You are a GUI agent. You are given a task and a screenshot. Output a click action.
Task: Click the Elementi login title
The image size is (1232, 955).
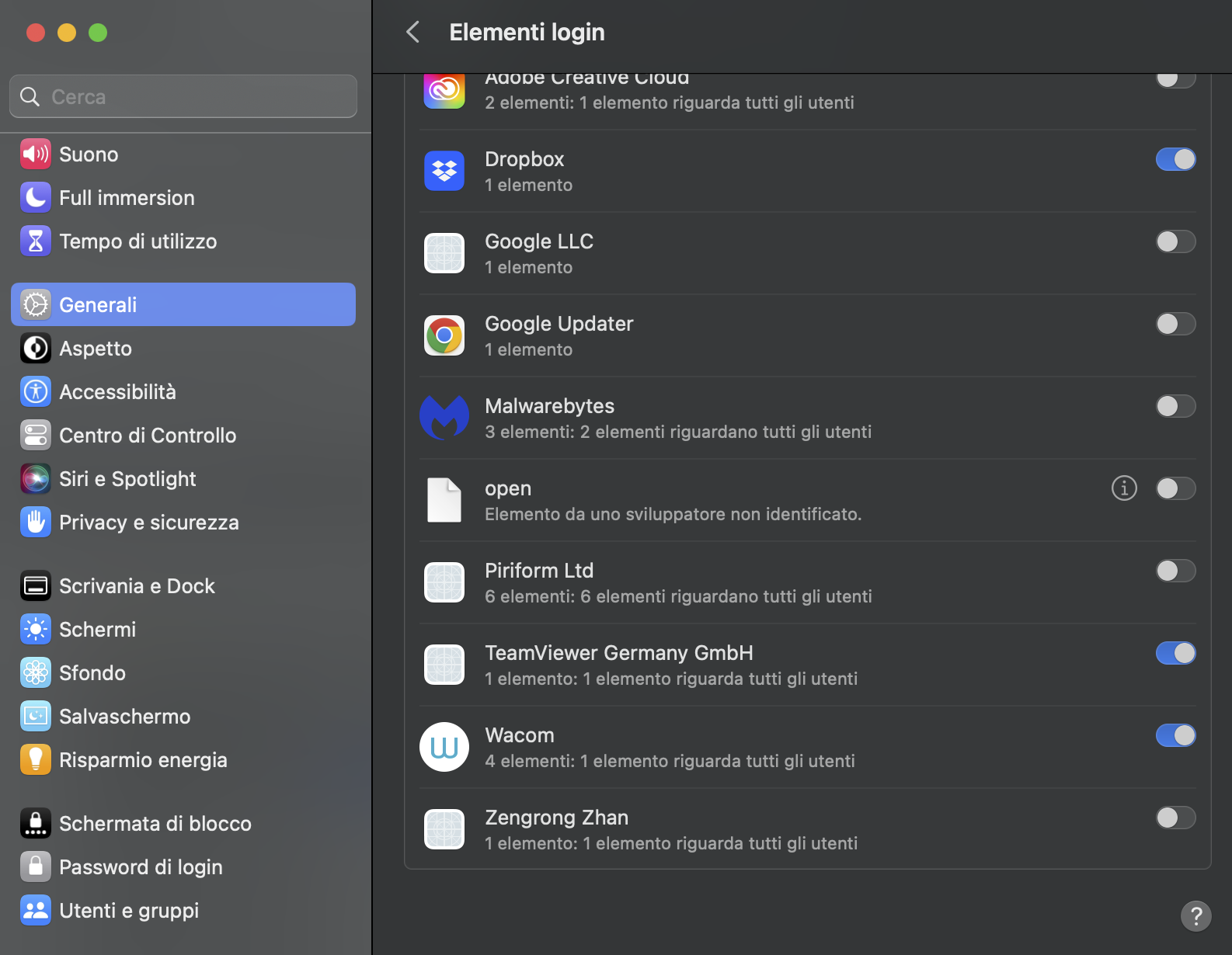[527, 32]
